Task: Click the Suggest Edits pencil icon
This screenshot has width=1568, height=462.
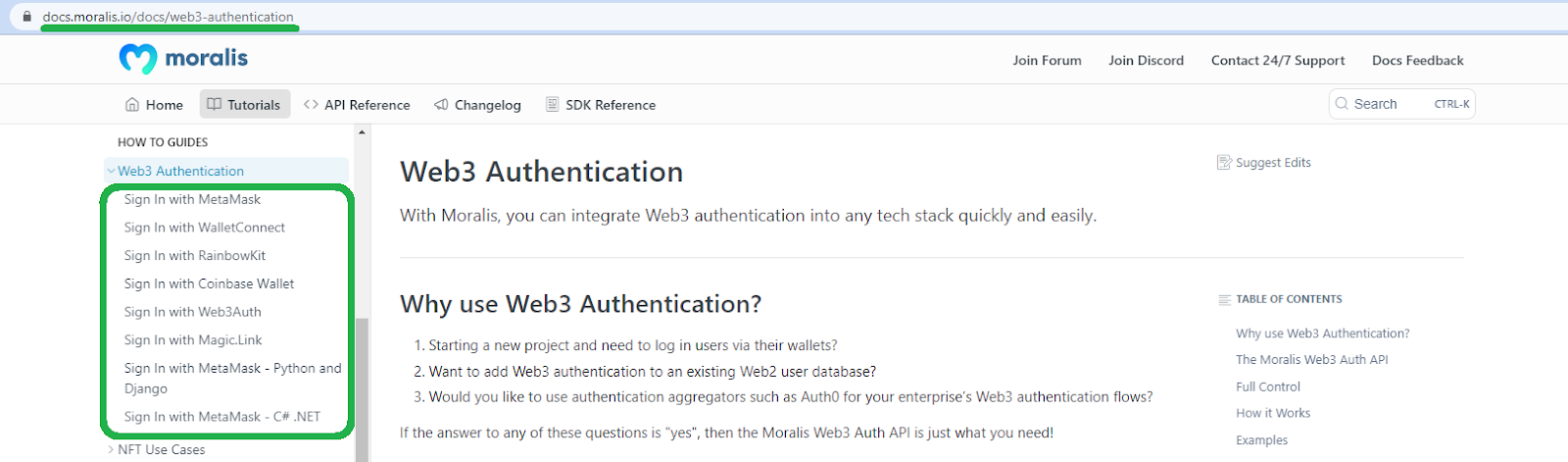Action: coord(1224,163)
